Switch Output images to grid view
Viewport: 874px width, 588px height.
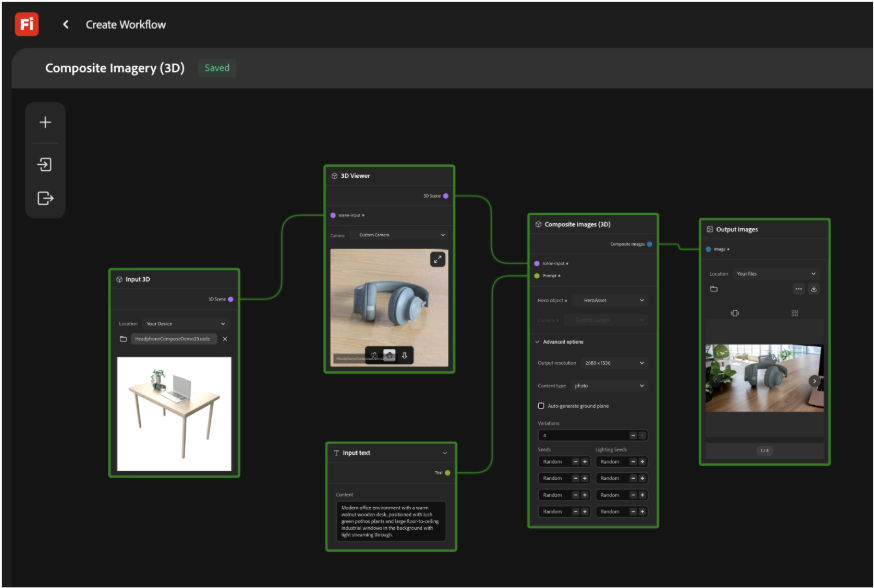(795, 313)
